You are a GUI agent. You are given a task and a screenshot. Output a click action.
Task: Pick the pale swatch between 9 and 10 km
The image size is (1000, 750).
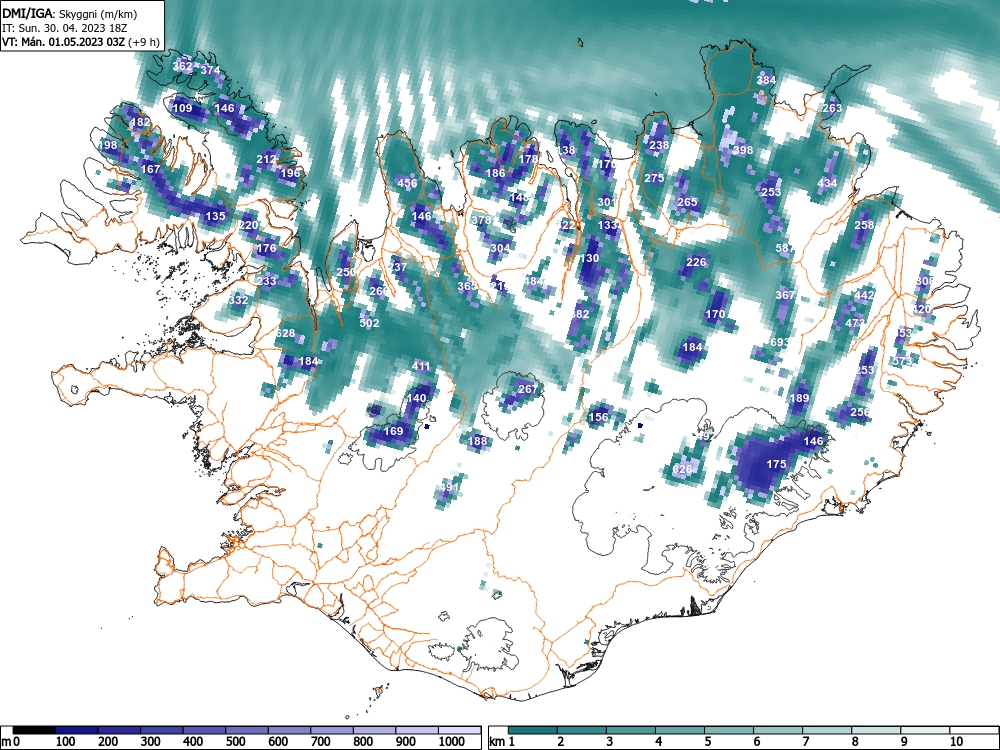coord(925,730)
